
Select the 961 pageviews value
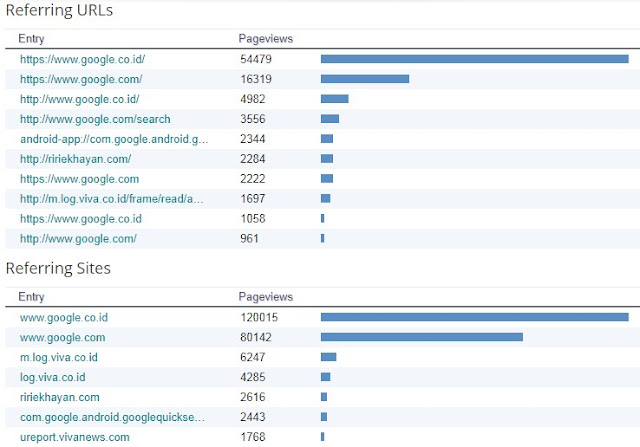coord(249,239)
